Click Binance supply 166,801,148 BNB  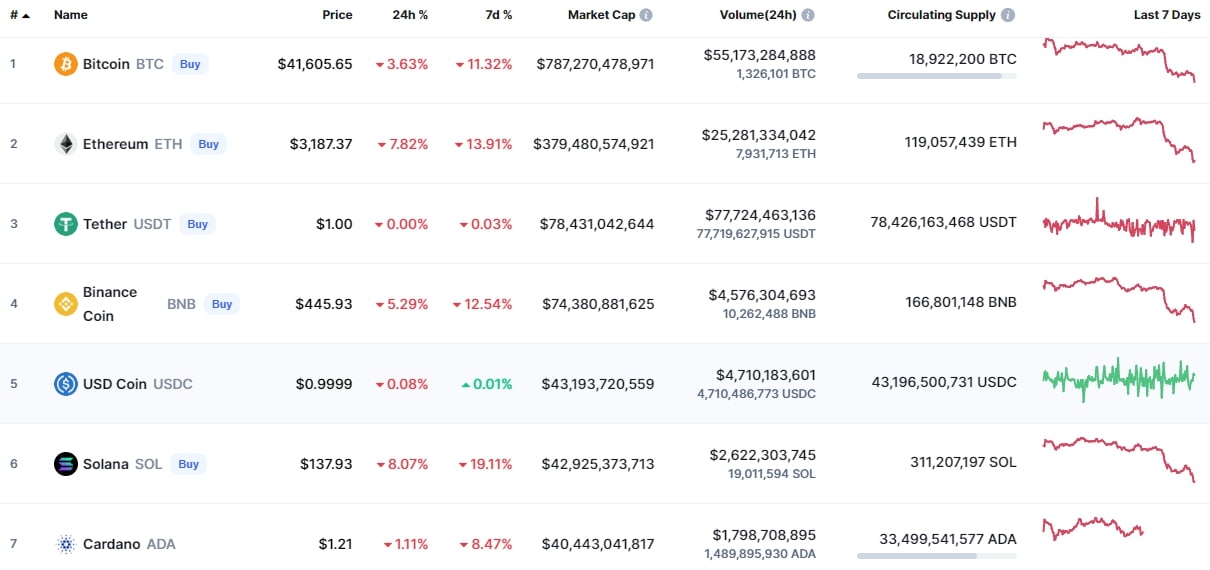coord(961,302)
